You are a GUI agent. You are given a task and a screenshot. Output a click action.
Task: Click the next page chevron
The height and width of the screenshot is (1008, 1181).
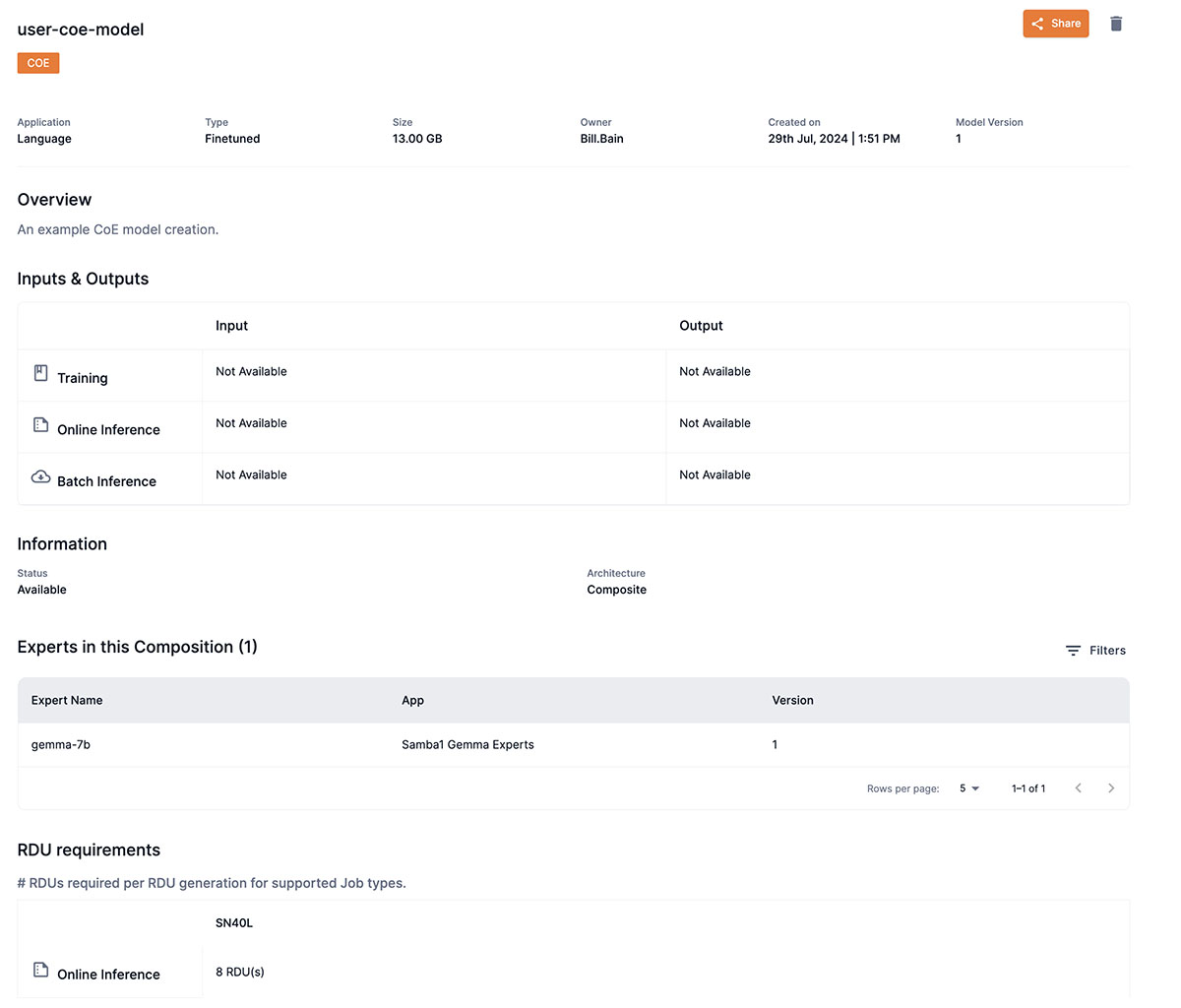[1111, 787]
